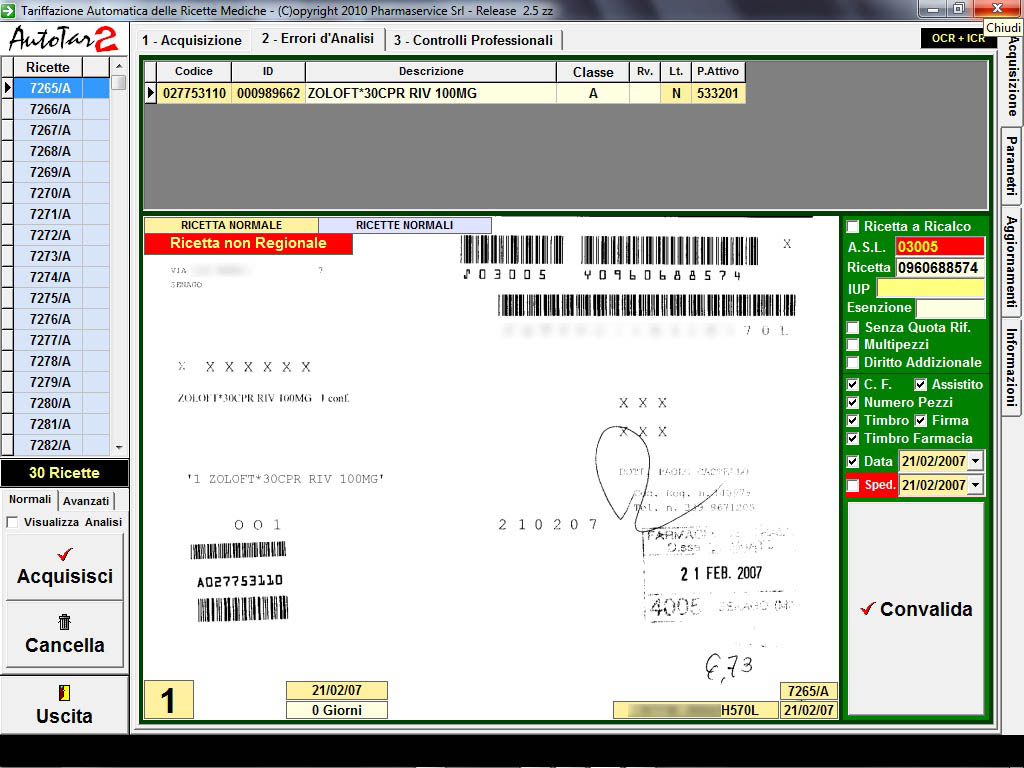
Task: Click the row indicator arrow beside codice 027753110
Action: [x=151, y=93]
